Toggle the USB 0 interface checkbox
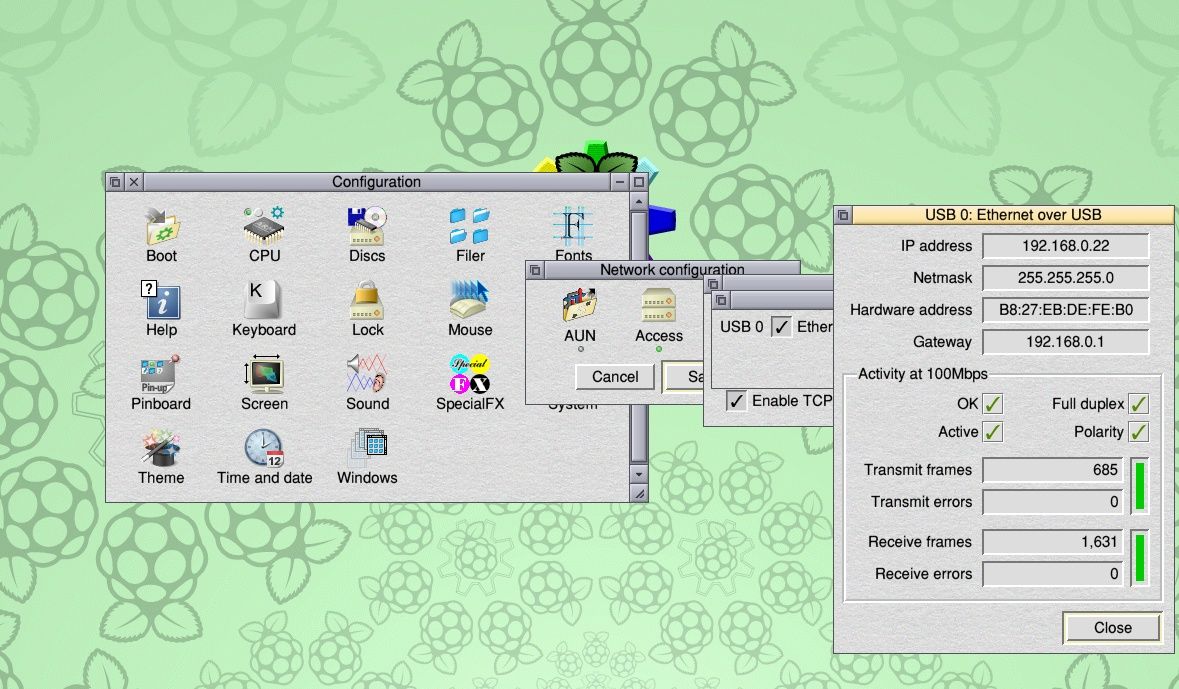The image size is (1179, 689). 781,326
